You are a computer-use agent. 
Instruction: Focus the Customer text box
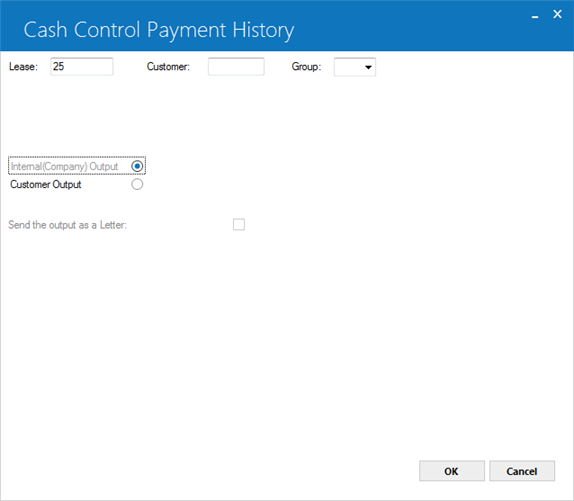236,67
